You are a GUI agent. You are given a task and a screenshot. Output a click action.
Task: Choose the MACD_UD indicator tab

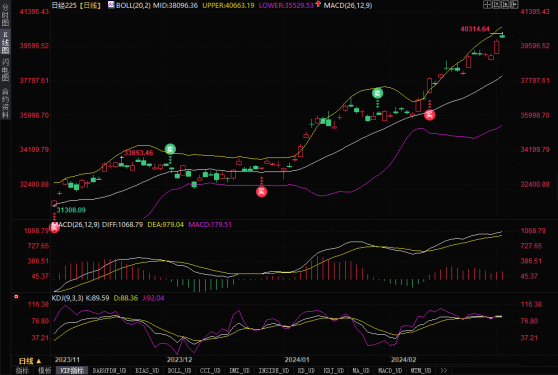coord(390,371)
